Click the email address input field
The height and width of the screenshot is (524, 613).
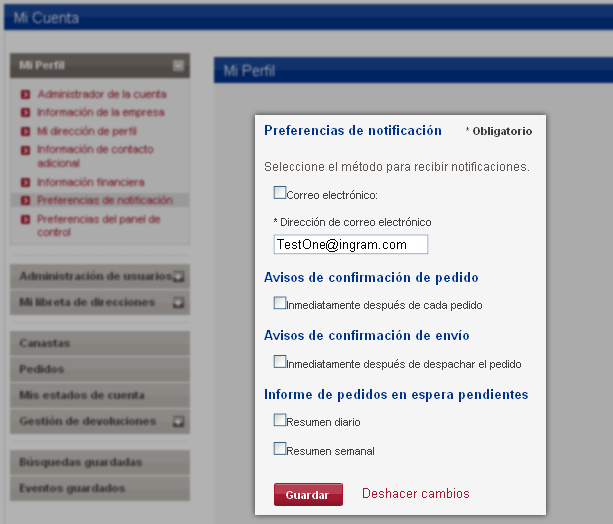click(350, 245)
